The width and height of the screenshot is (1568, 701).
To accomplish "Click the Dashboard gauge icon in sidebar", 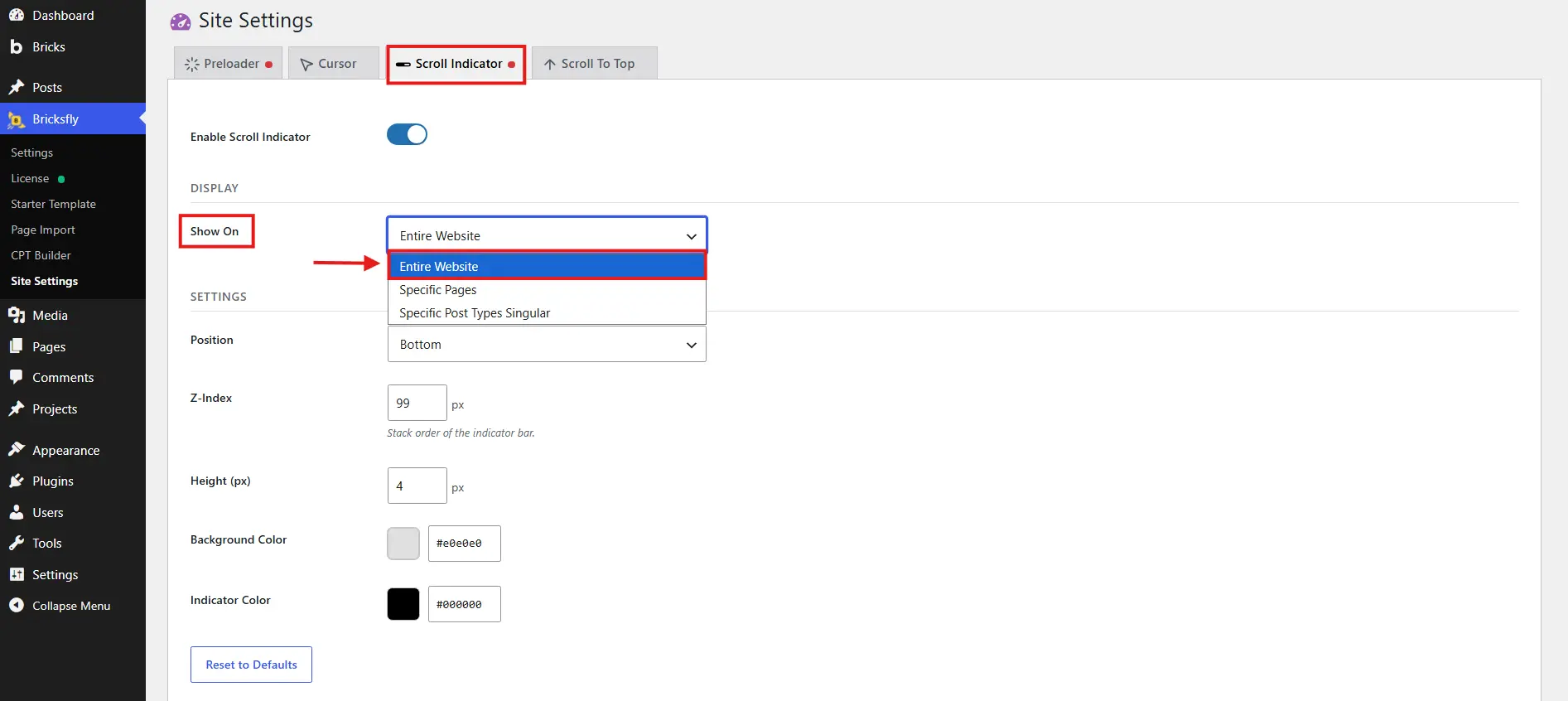I will click(17, 15).
